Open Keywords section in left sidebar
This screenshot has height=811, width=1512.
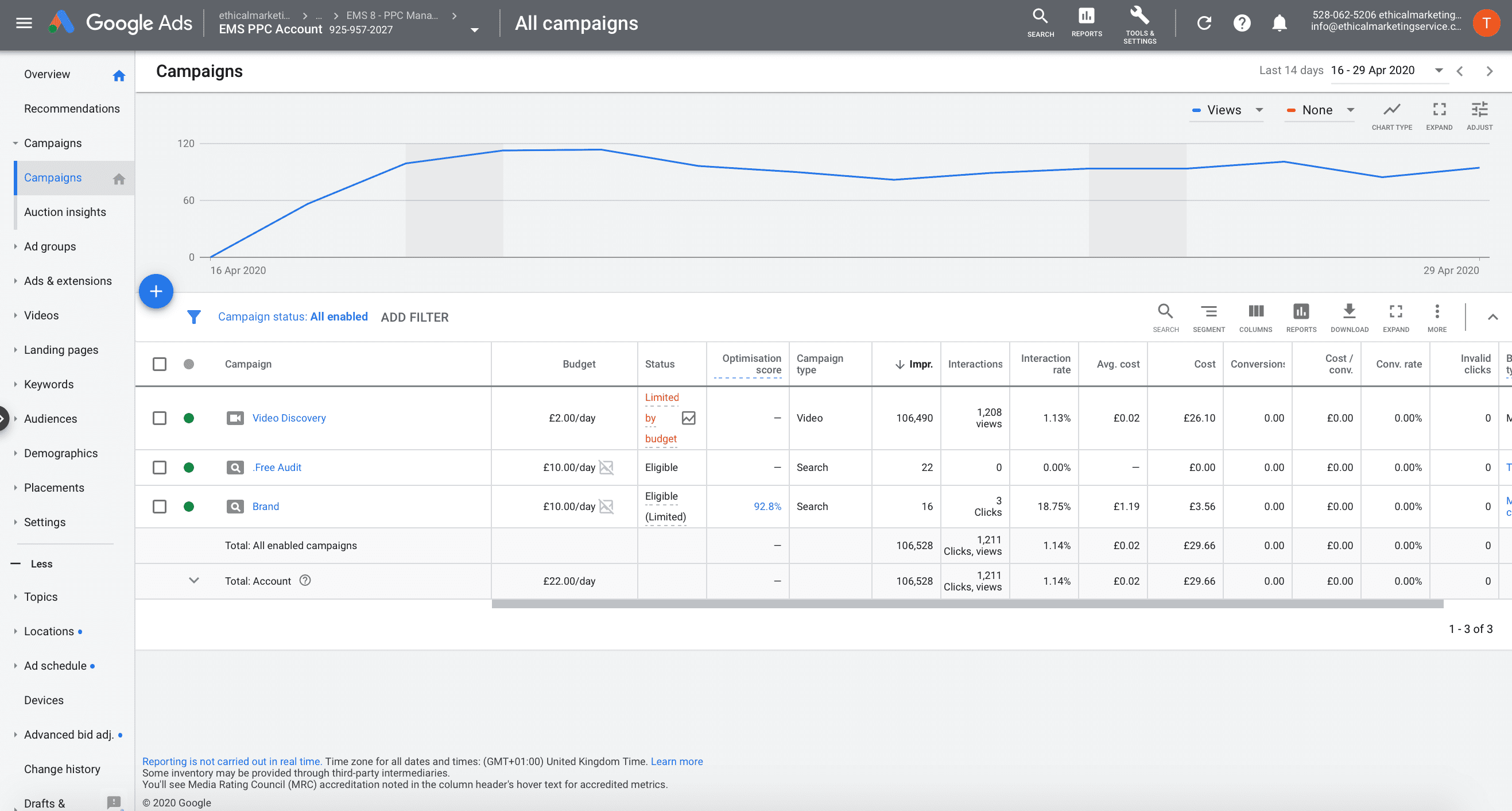coord(48,383)
